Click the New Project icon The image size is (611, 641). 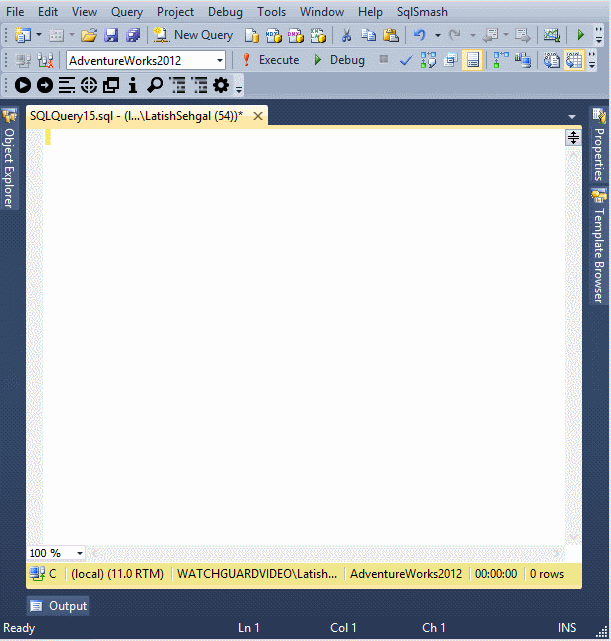point(22,35)
